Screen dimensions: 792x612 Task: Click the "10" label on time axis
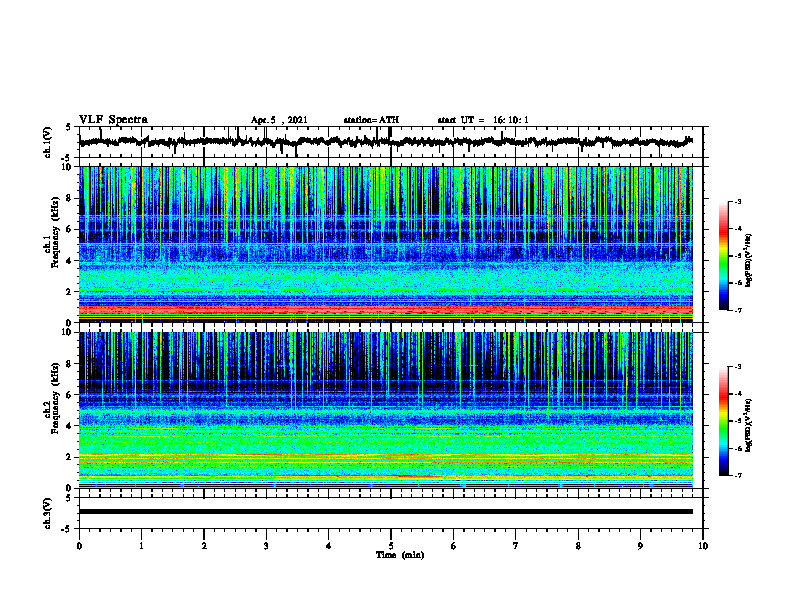click(x=703, y=546)
